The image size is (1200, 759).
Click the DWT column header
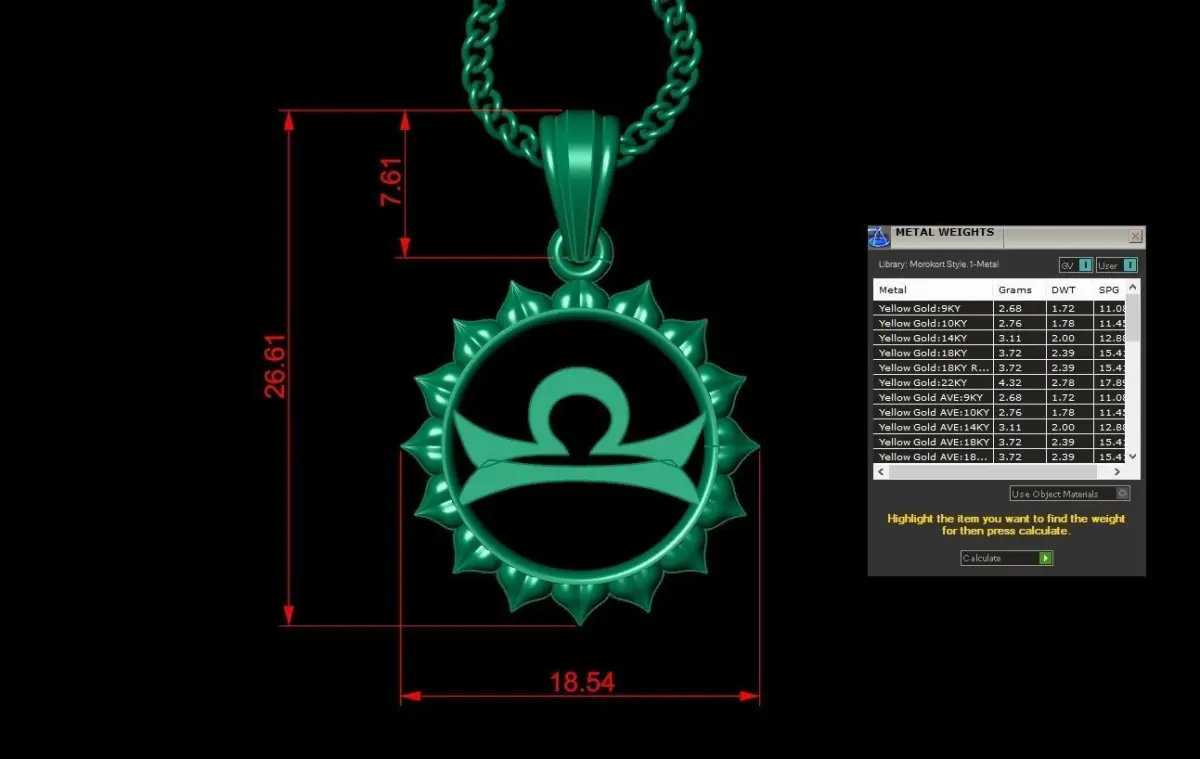tap(1069, 290)
